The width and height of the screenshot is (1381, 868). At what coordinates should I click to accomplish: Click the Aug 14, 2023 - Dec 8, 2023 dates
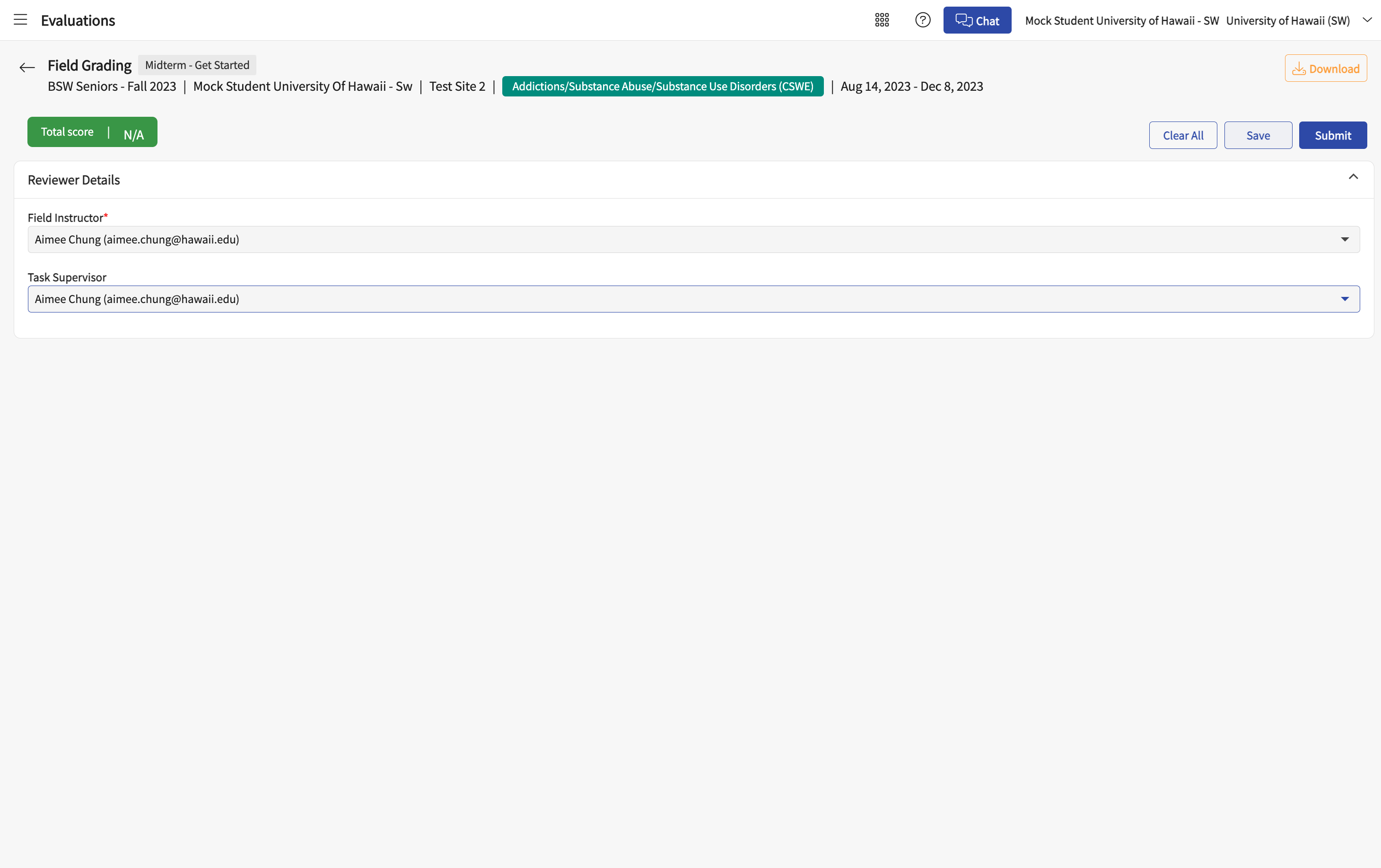point(911,87)
